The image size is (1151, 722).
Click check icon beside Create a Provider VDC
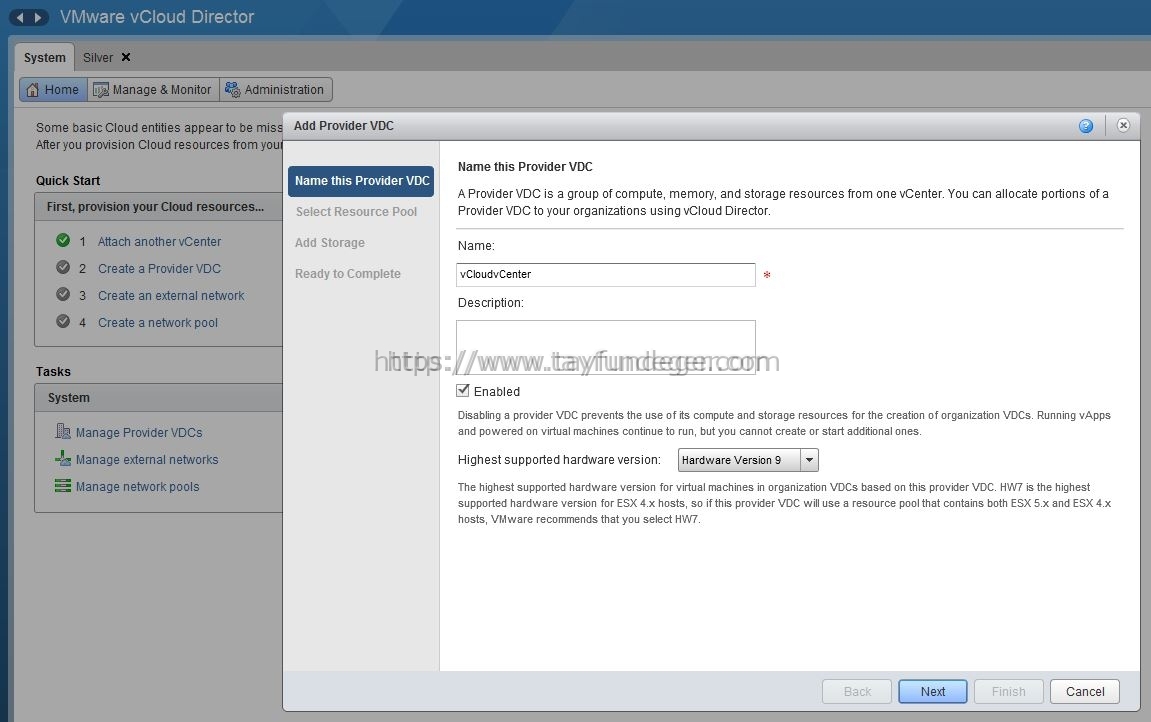coord(63,267)
